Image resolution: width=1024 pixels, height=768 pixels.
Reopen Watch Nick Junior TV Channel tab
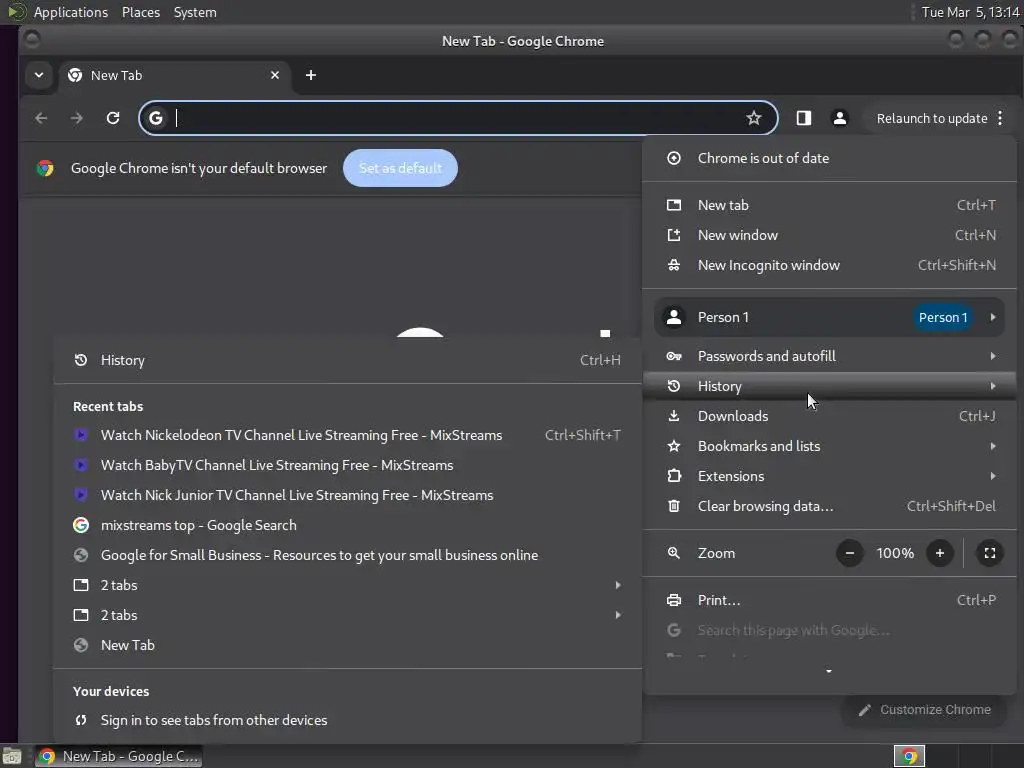(347, 495)
